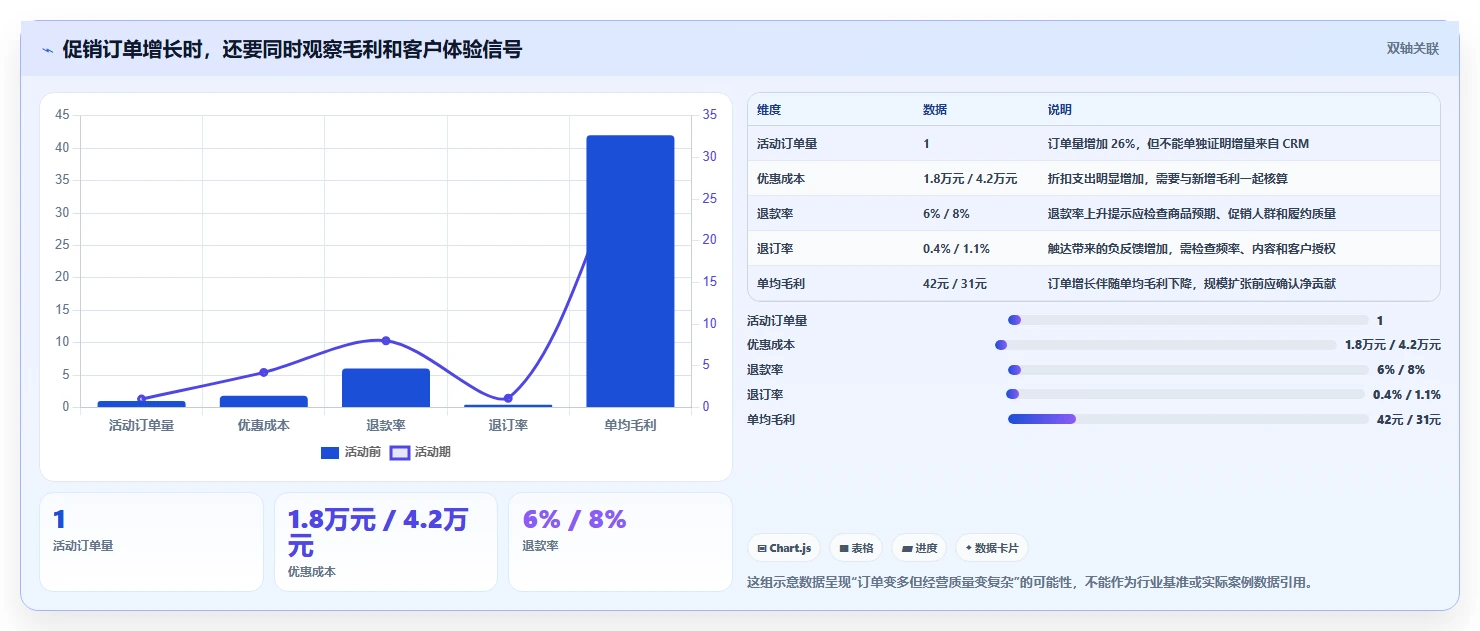Click the 优惠成本 table row name
This screenshot has height=631, width=1480.
coord(781,179)
